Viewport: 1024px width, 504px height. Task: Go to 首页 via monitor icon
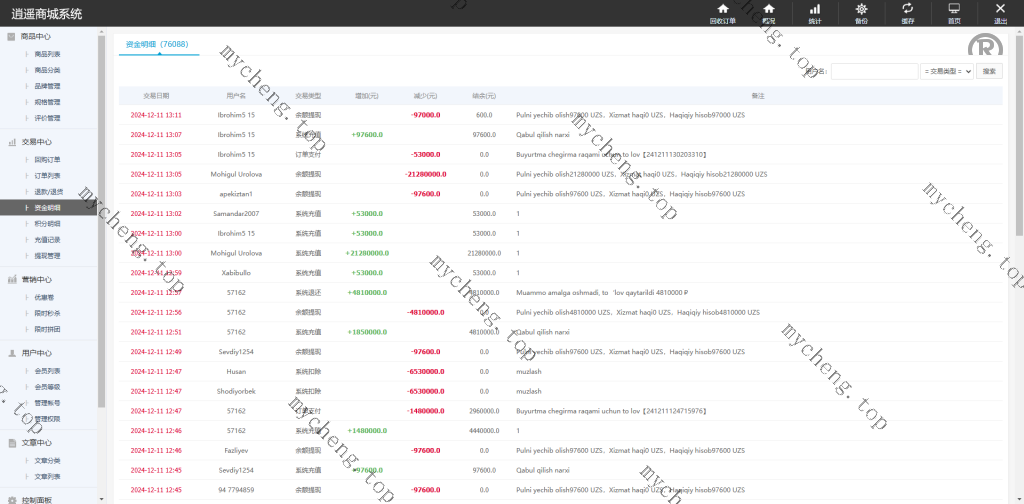pos(954,12)
